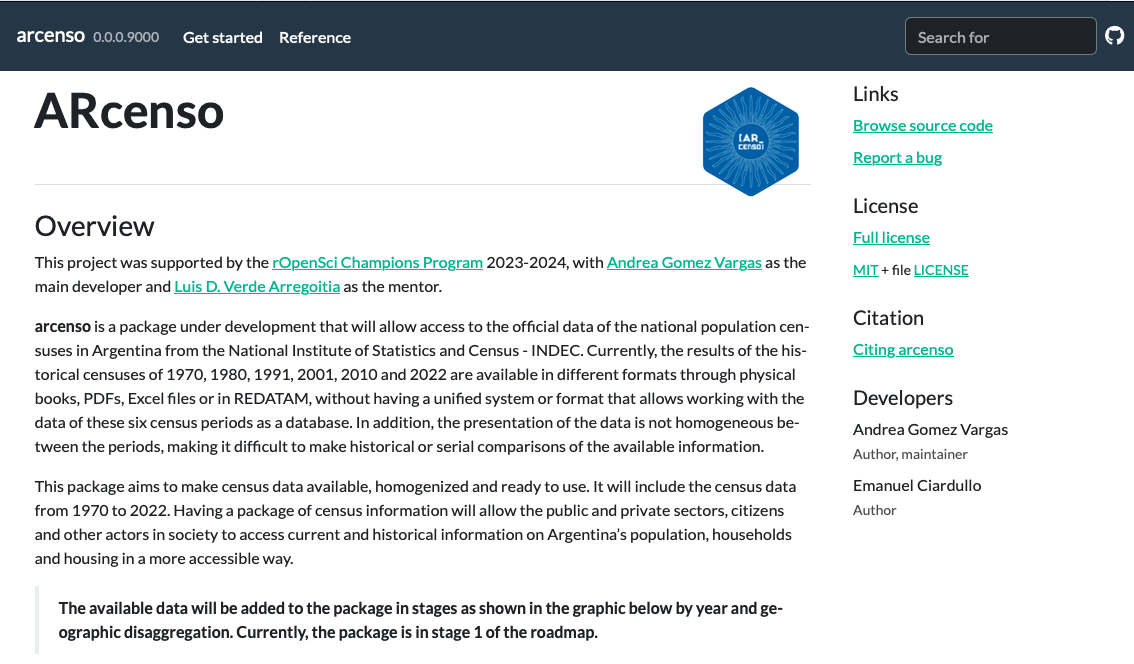Open the Citing arcenso link
This screenshot has height=664, width=1134.
(x=903, y=349)
